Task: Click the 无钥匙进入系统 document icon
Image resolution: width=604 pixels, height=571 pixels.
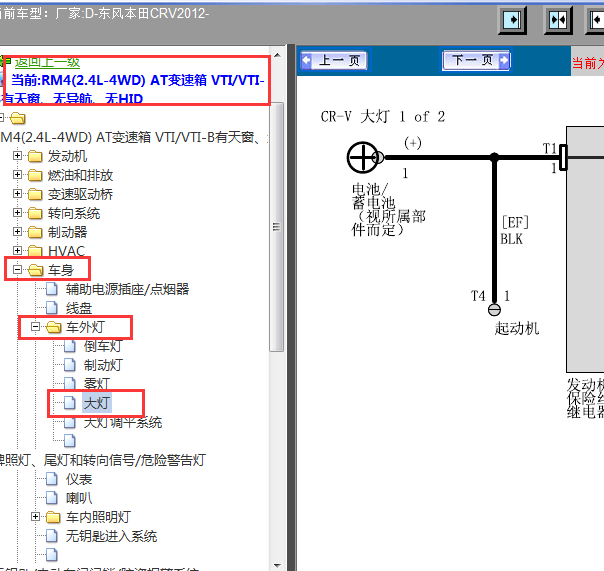Action: point(52,536)
